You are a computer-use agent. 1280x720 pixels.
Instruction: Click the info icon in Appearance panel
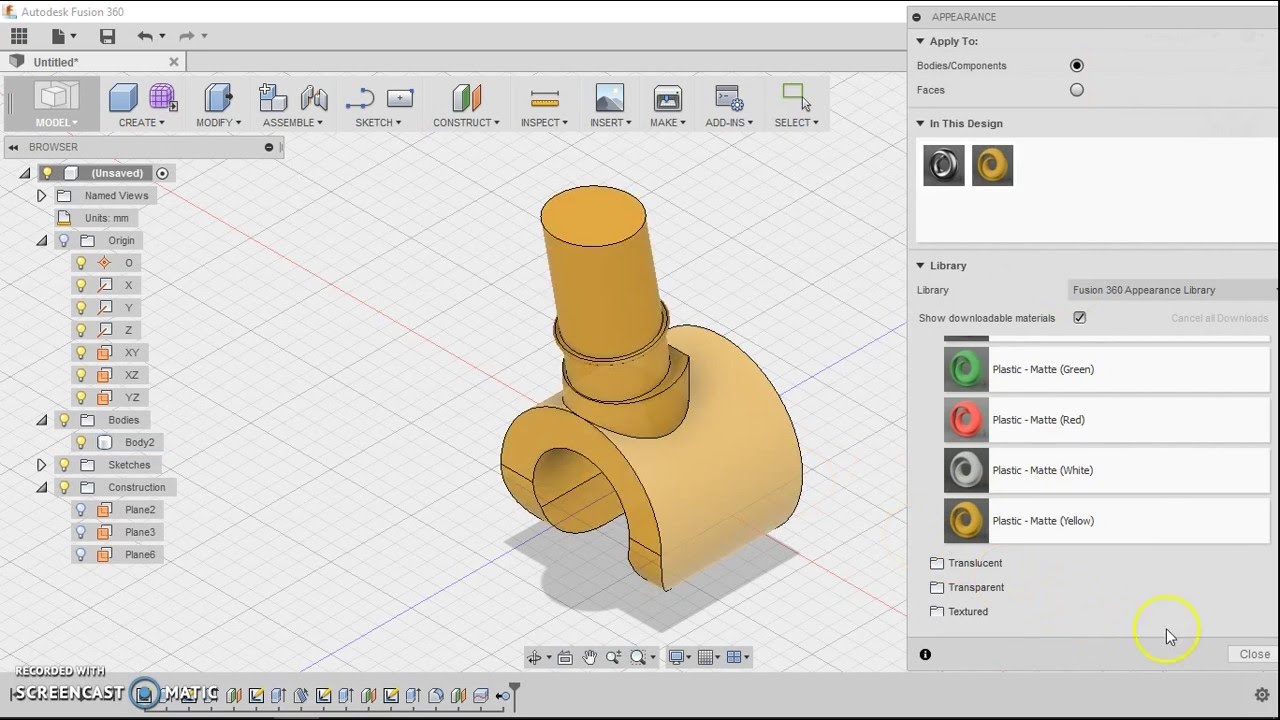(x=925, y=654)
